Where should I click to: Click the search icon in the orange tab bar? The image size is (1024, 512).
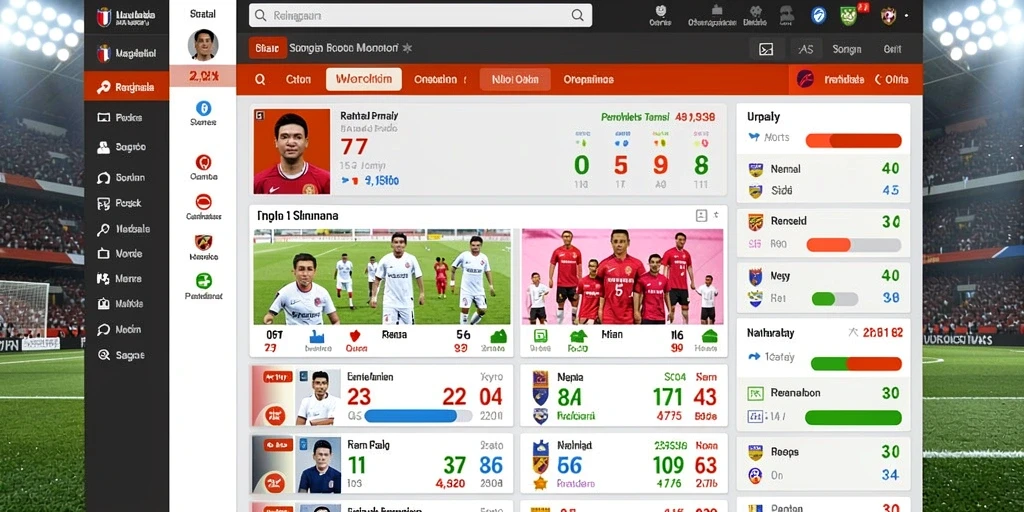coord(260,79)
